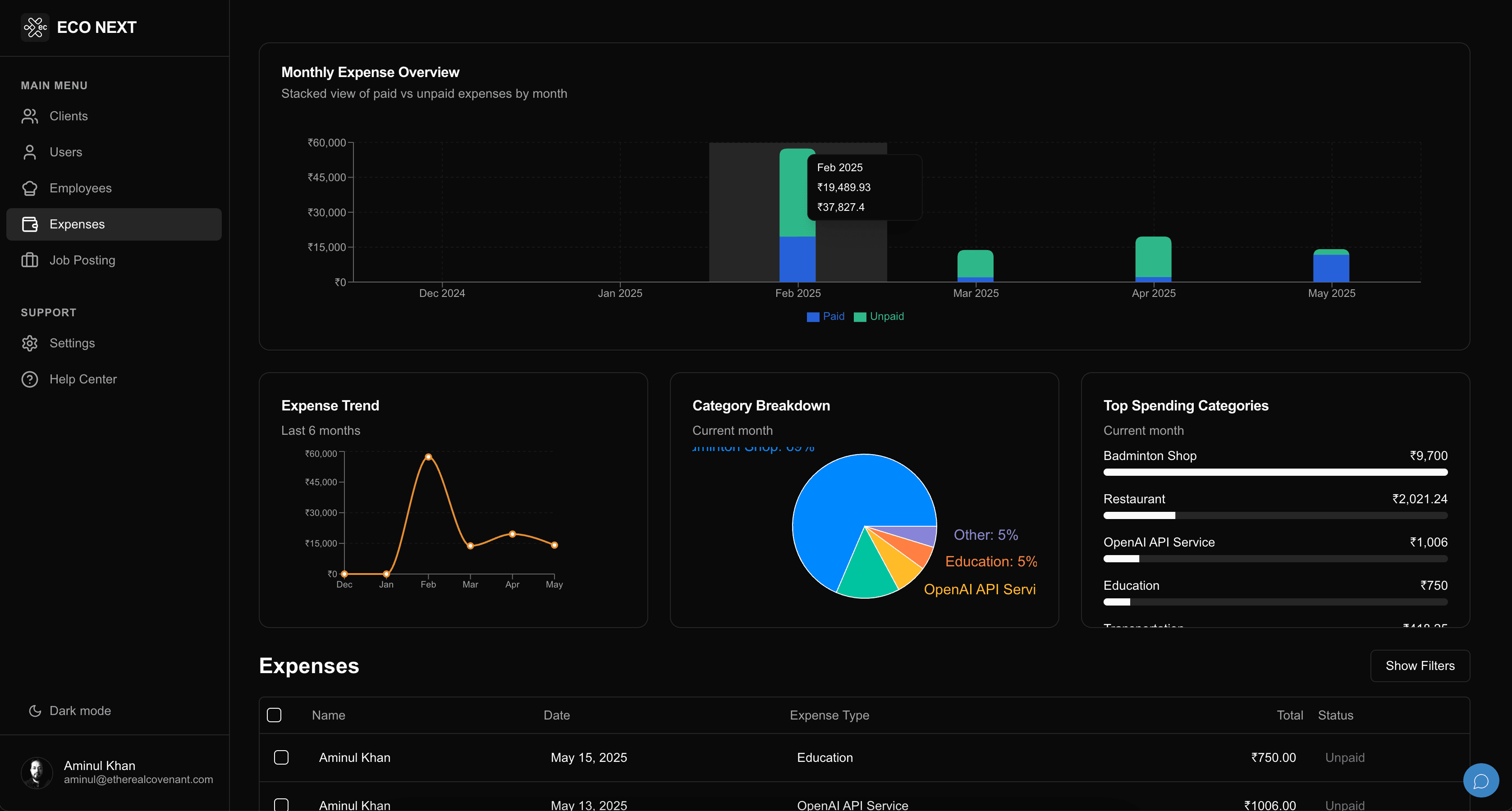Image resolution: width=1512 pixels, height=811 pixels.
Task: Click the Users person icon
Action: coord(29,152)
